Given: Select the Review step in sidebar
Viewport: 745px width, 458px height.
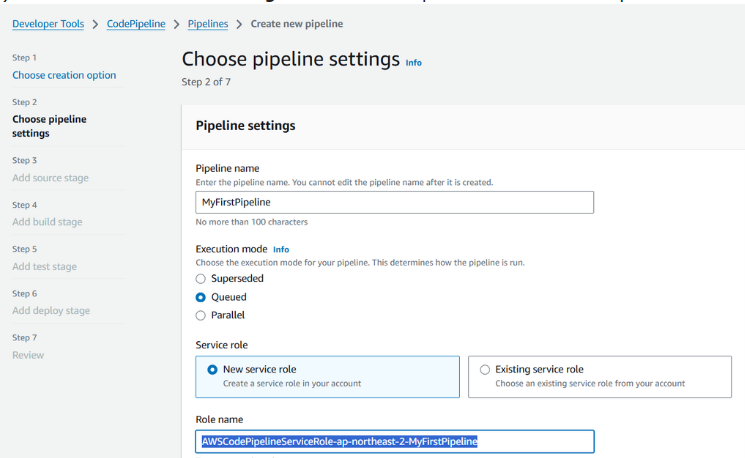Looking at the screenshot, I should point(28,355).
